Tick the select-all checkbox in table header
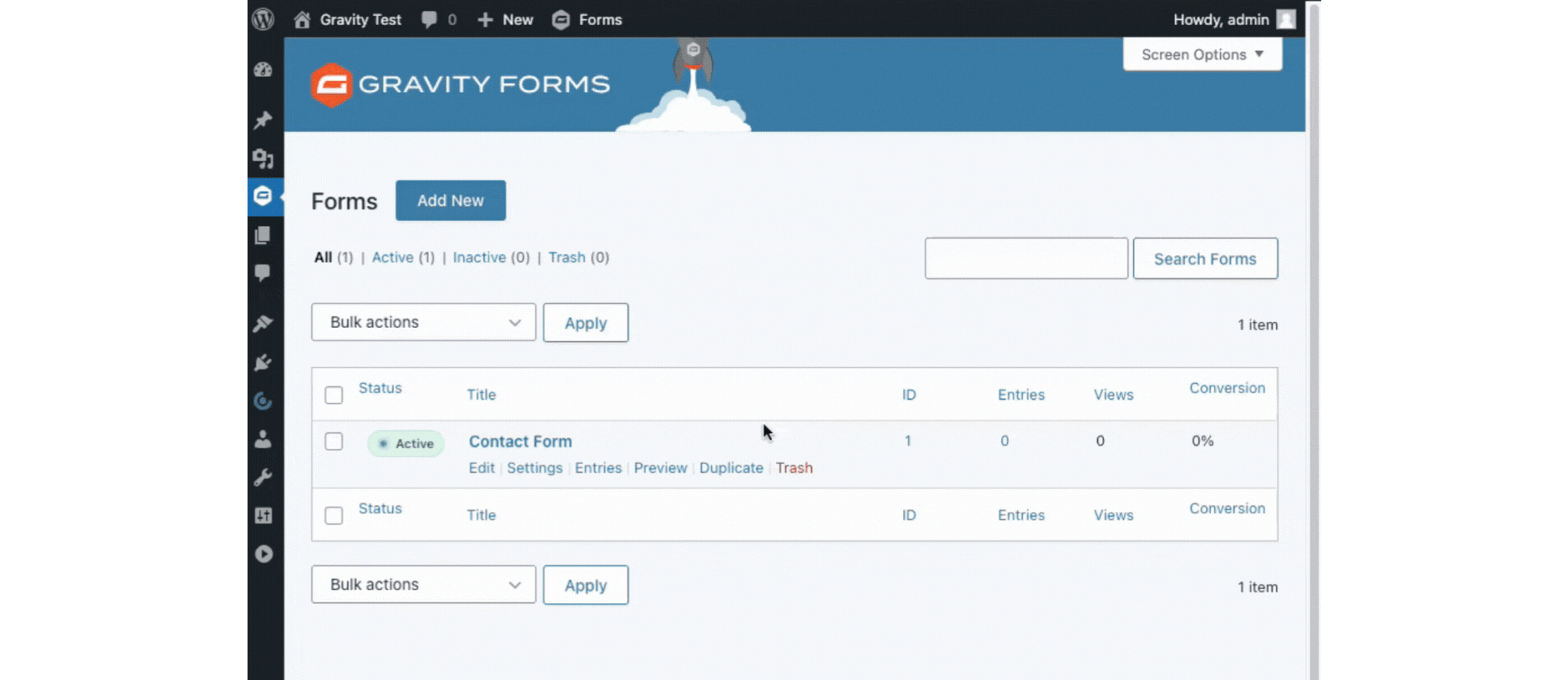 point(334,395)
